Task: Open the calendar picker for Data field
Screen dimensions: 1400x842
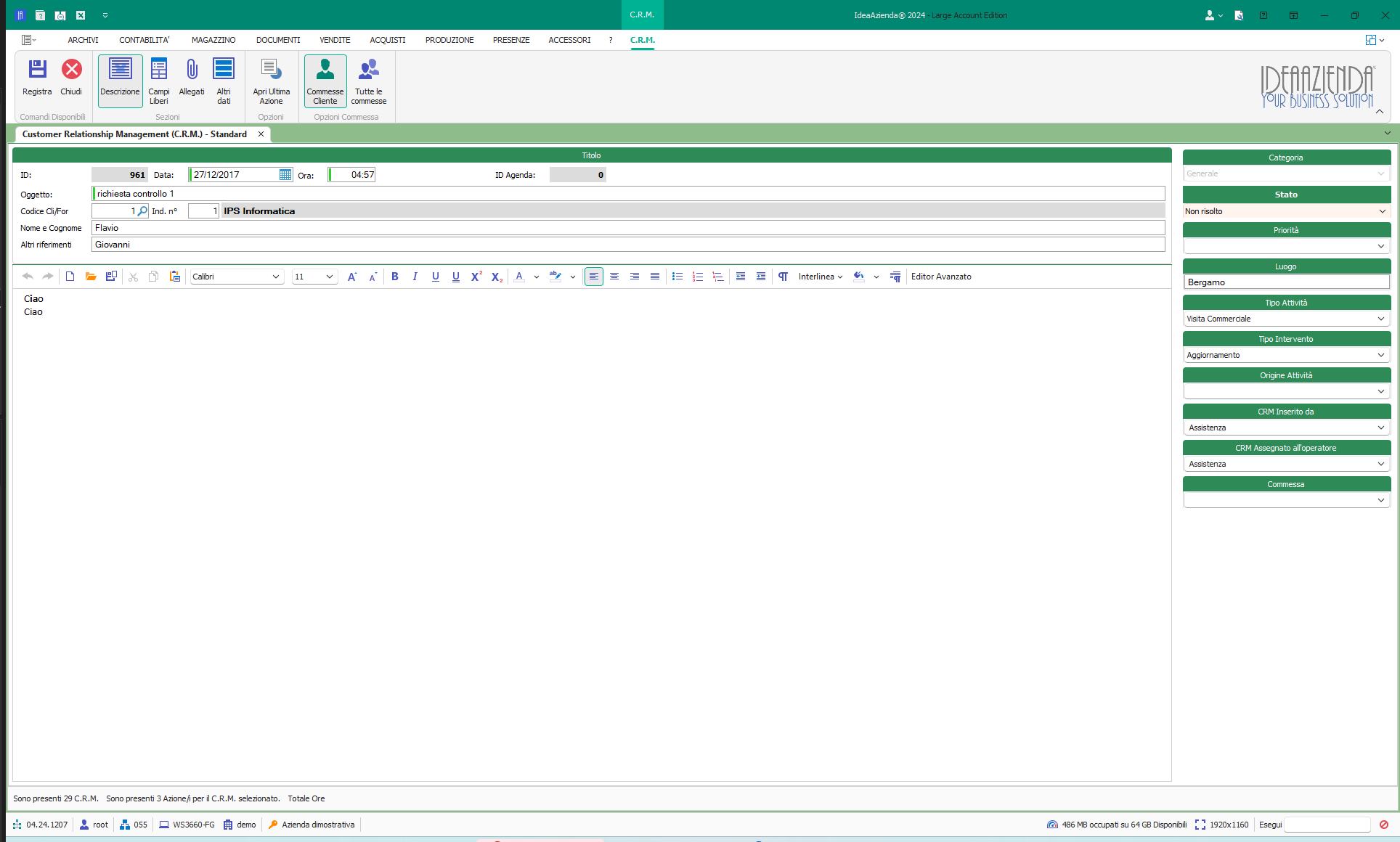Action: (x=285, y=175)
